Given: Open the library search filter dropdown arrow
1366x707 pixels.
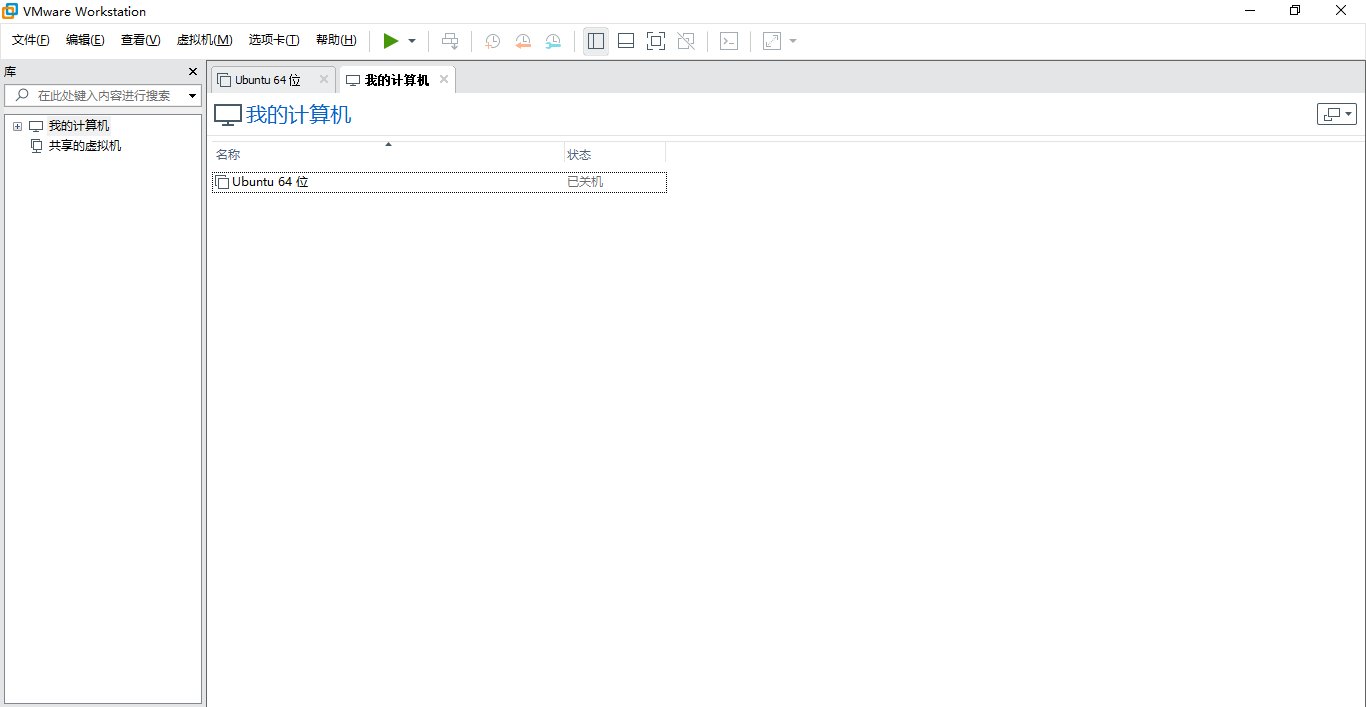Looking at the screenshot, I should coord(192,96).
